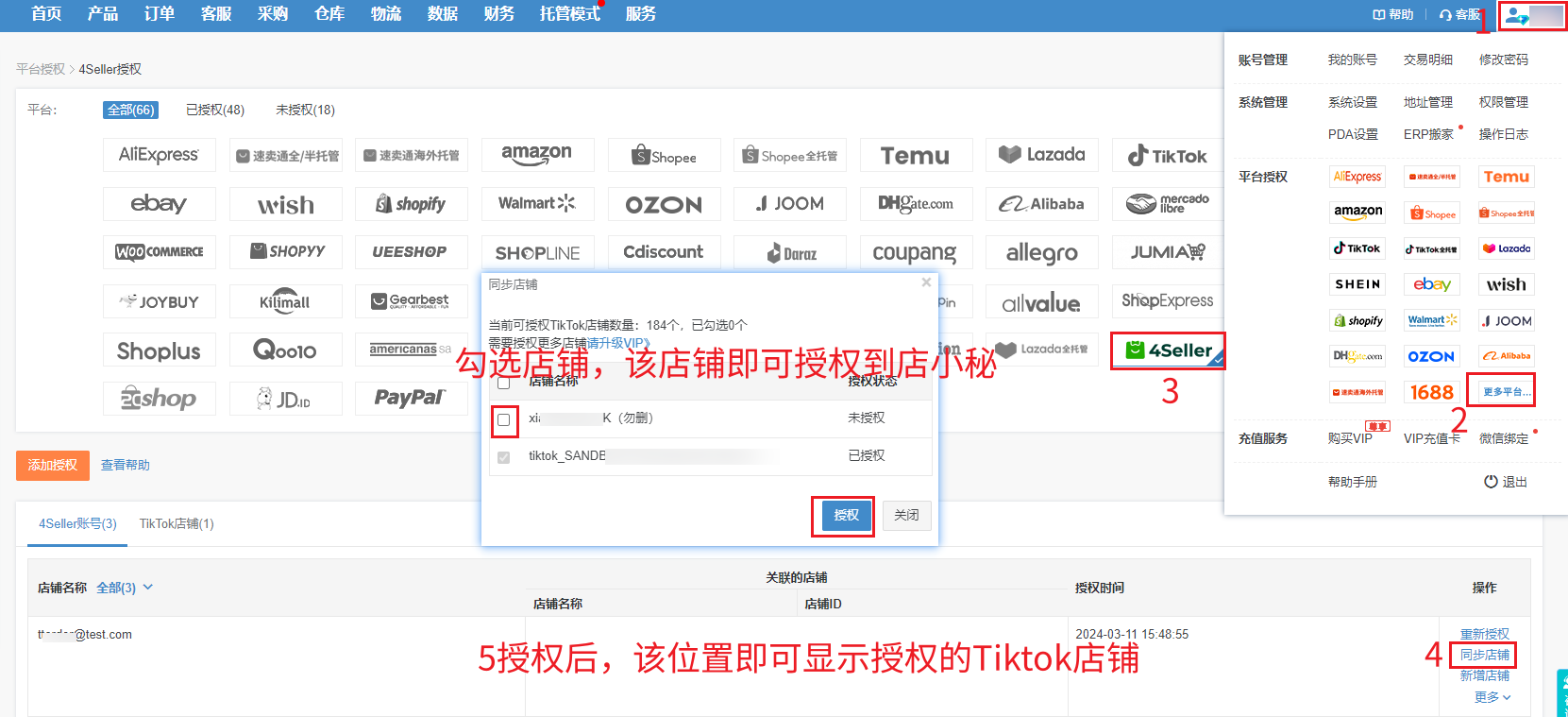Open the allegro platform tile

click(1042, 252)
